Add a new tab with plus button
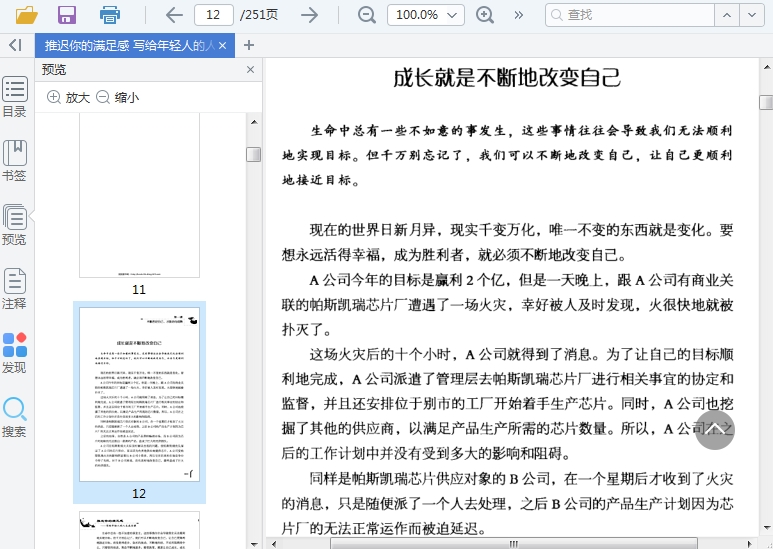773x549 pixels. click(x=249, y=45)
